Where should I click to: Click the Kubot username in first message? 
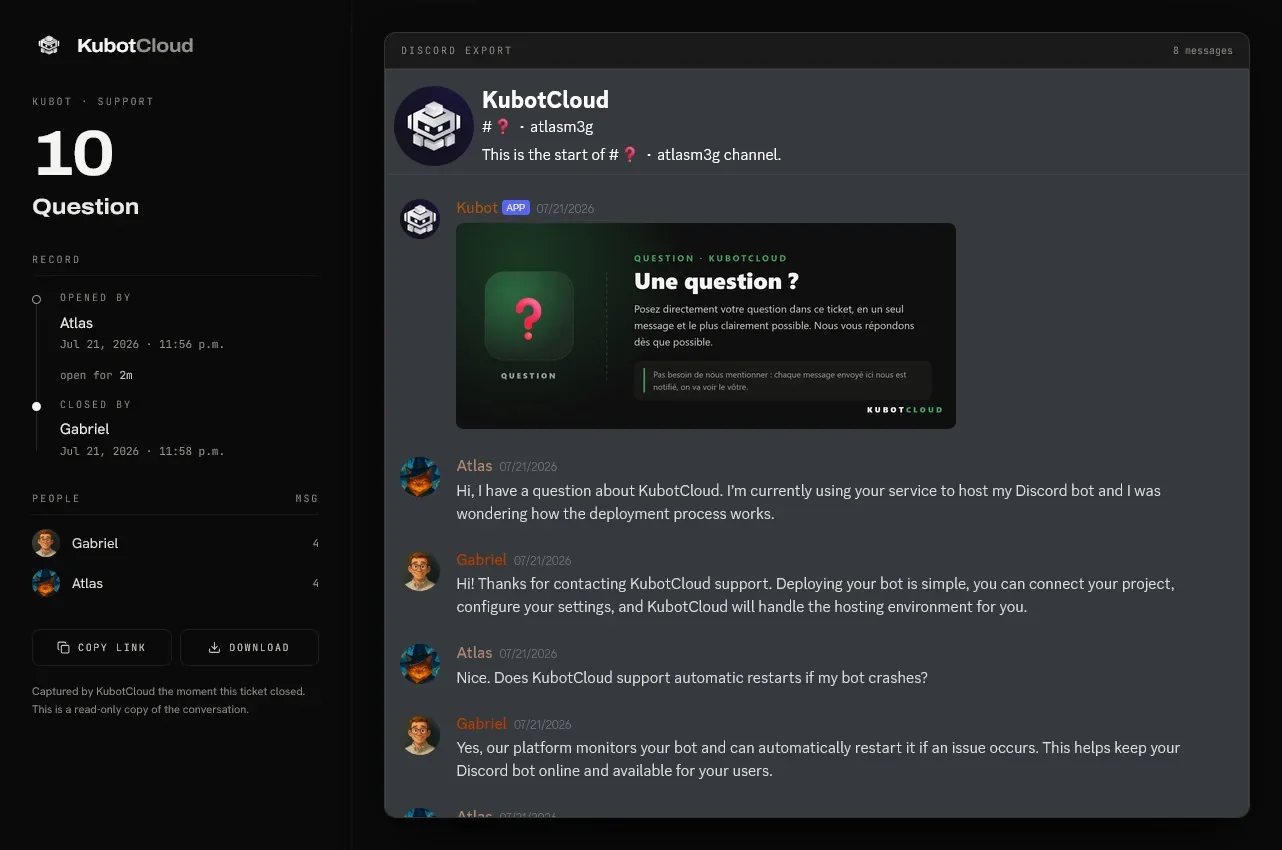tap(477, 208)
